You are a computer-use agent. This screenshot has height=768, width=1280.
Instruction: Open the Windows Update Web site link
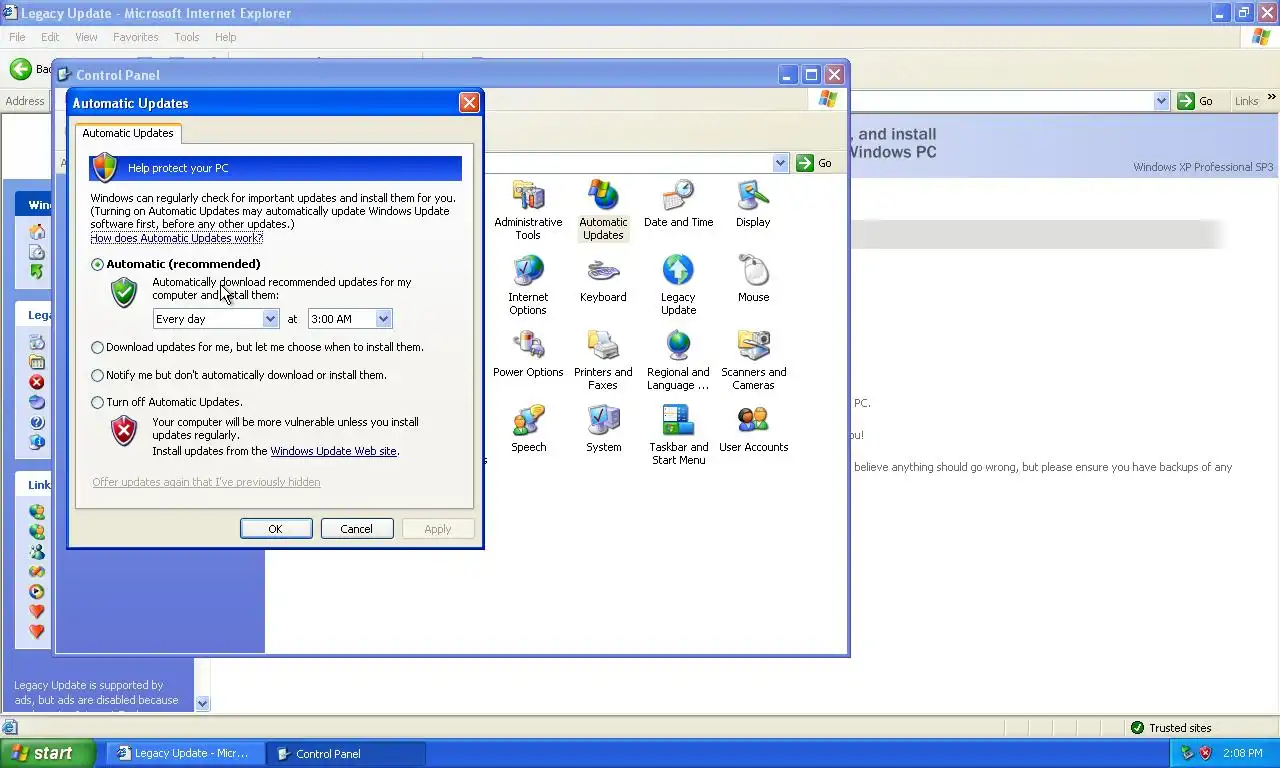pyautogui.click(x=333, y=451)
